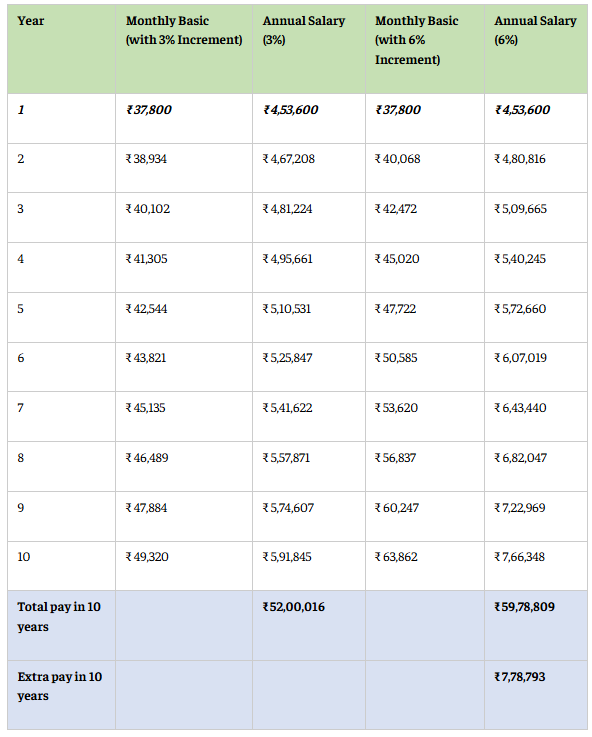
Task: Select the ₹40,068 monthly basic cell
Action: tap(397, 159)
